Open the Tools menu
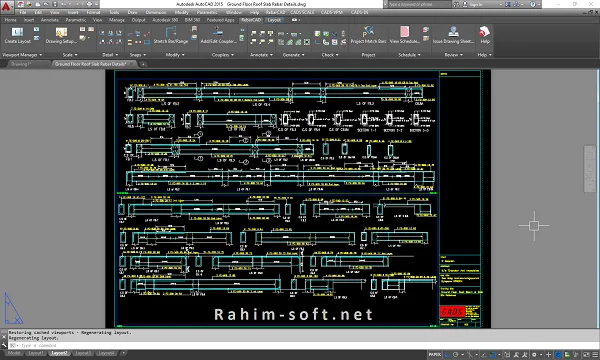Image resolution: width=600 pixels, height=360 pixels. pyautogui.click(x=114, y=12)
